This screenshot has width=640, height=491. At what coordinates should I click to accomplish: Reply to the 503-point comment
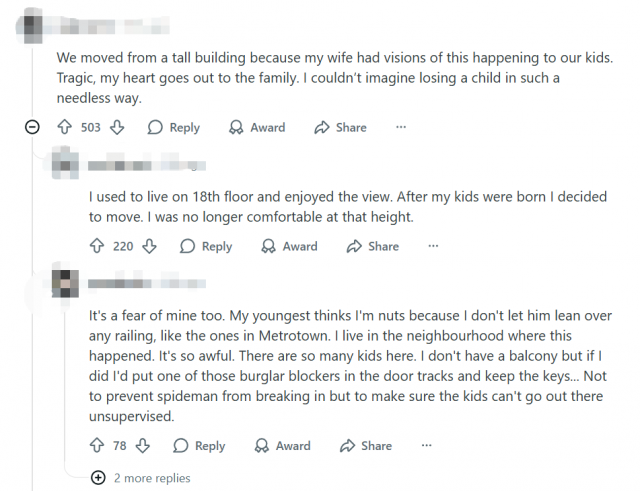[x=173, y=127]
